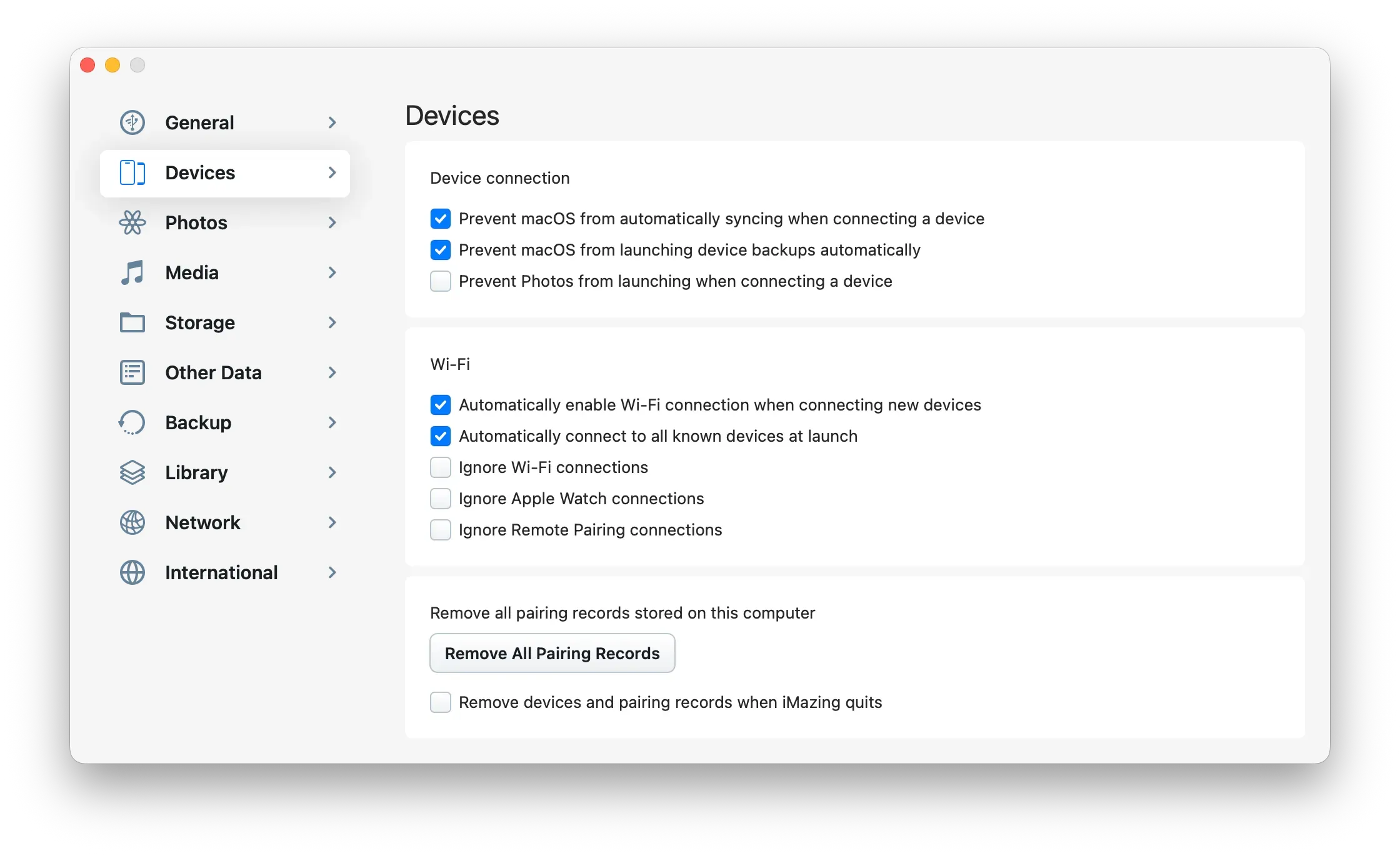Click the Media music note icon
1400x856 pixels.
pyautogui.click(x=132, y=272)
